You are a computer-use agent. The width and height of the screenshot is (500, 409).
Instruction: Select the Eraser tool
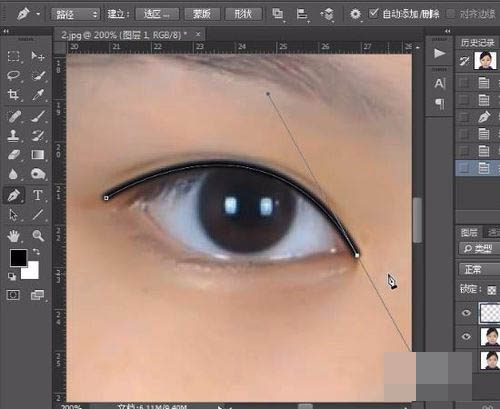pos(13,155)
